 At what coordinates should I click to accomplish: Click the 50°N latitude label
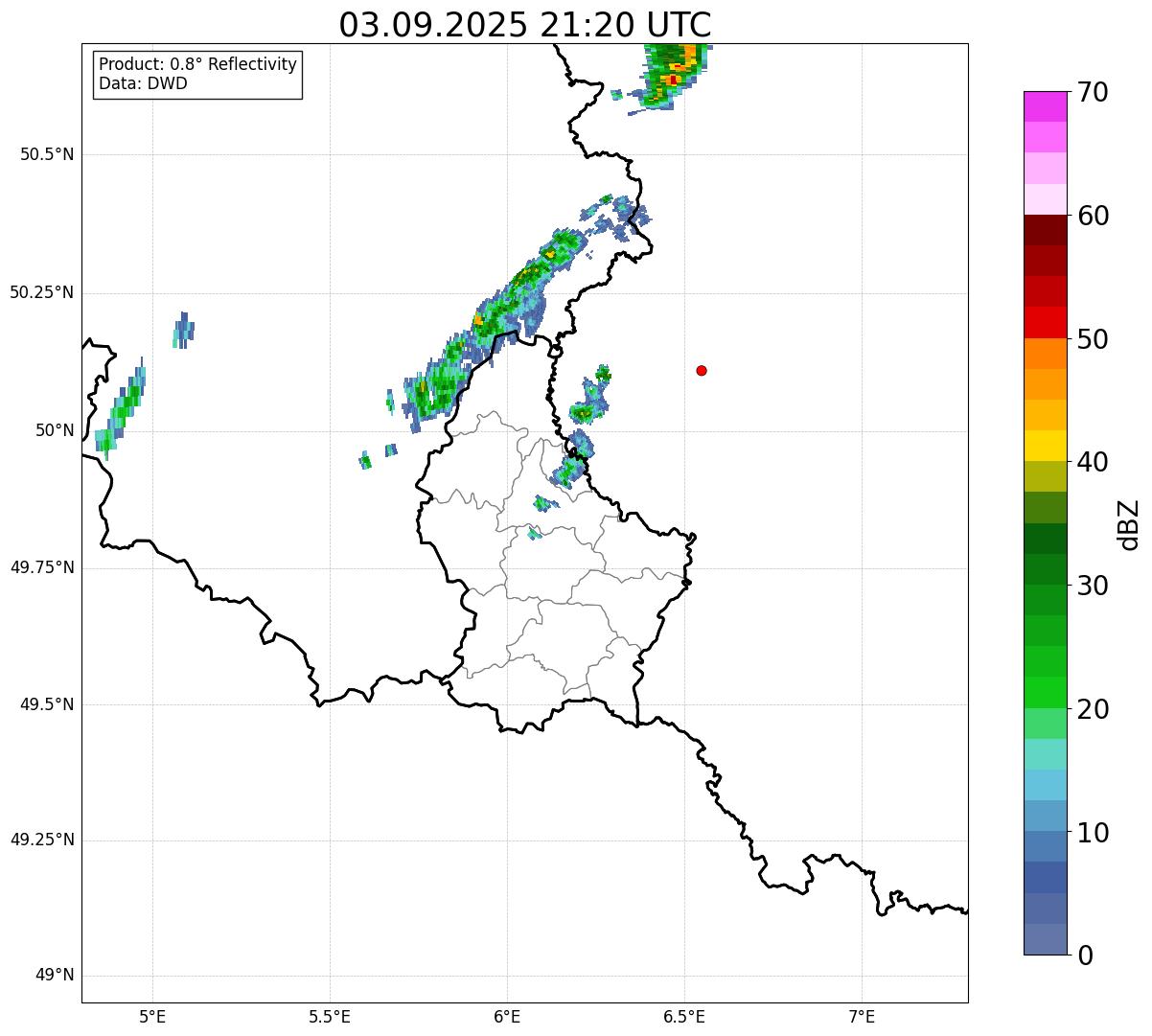(x=55, y=430)
